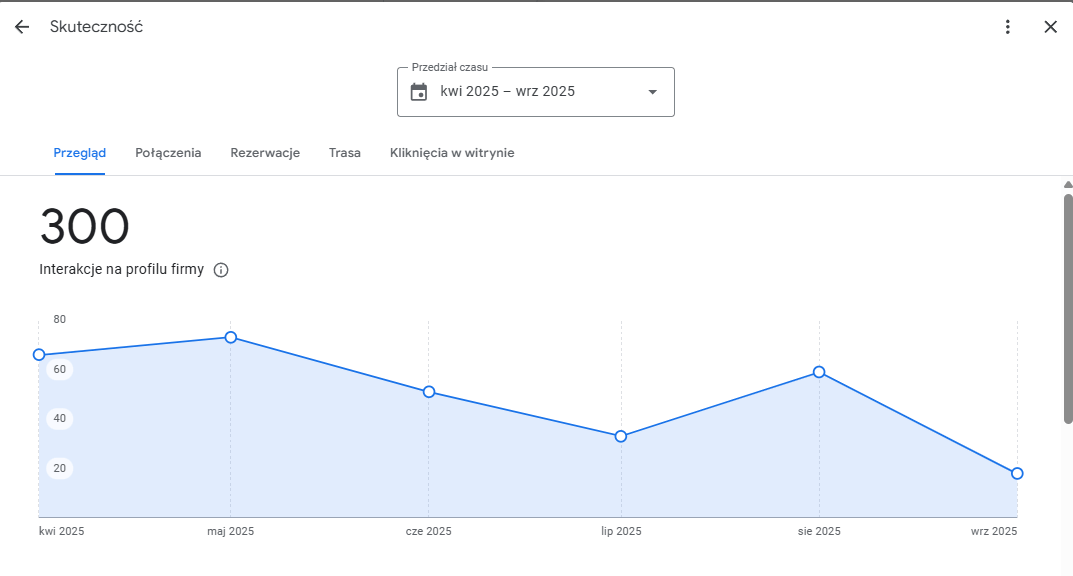
Task: Switch to the Połączenia tab
Action: pos(168,153)
